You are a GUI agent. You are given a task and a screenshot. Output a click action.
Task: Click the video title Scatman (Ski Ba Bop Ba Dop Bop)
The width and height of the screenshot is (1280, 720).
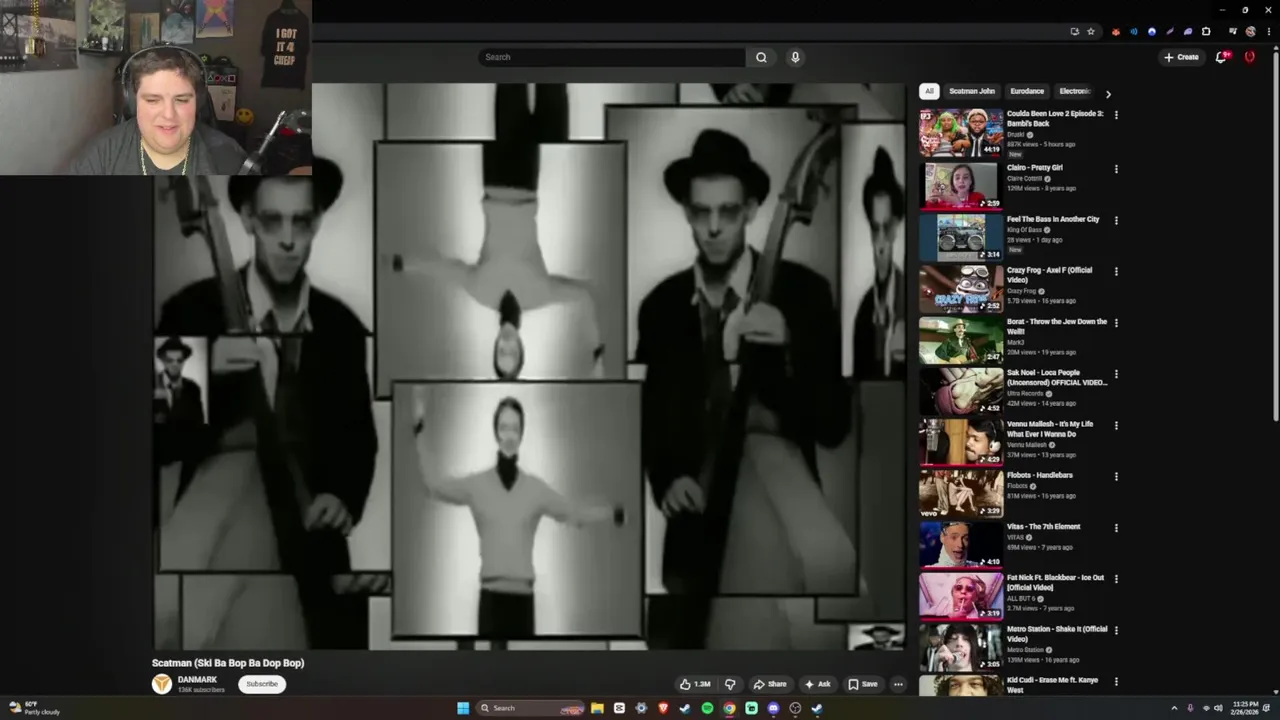(x=228, y=663)
